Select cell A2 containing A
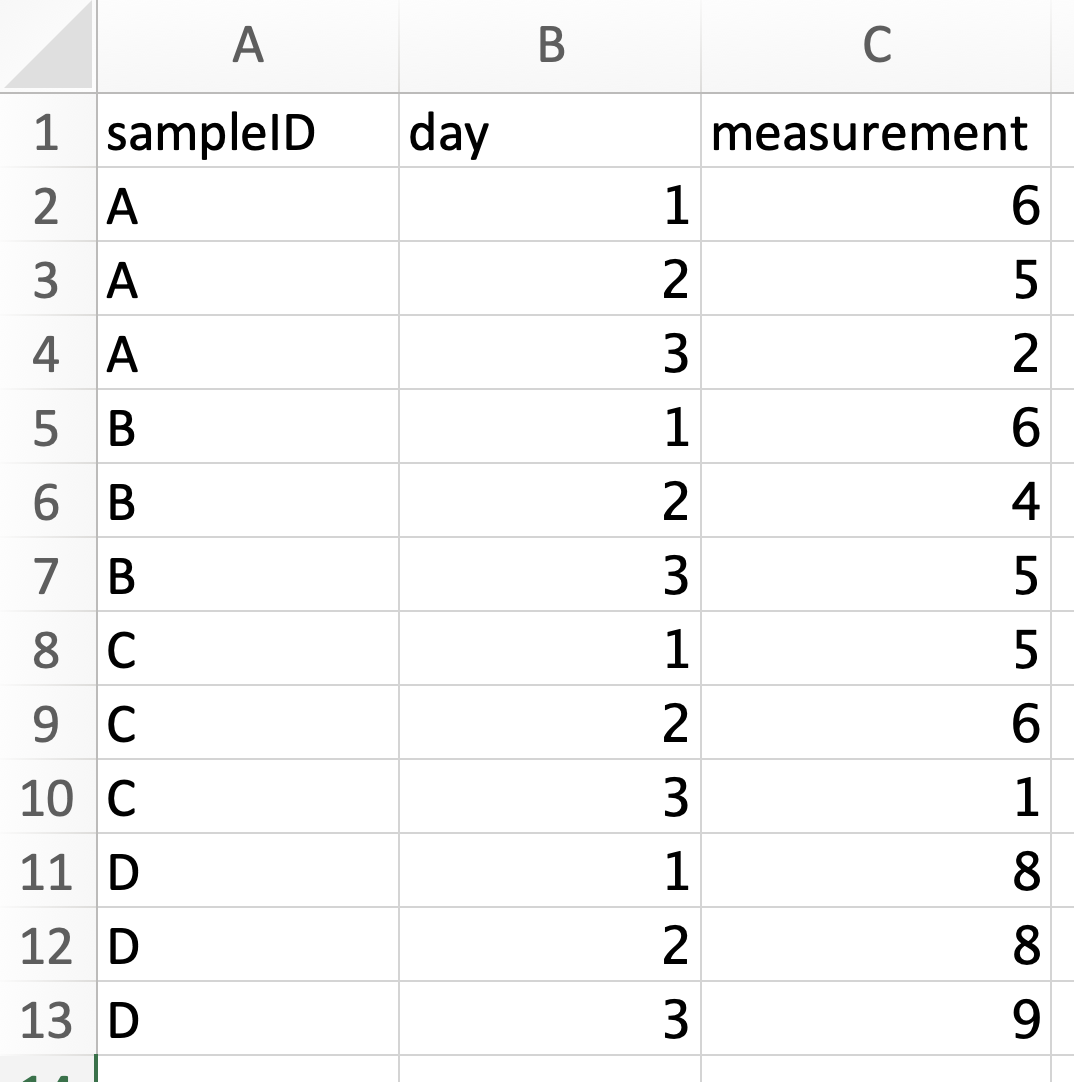 [247, 207]
